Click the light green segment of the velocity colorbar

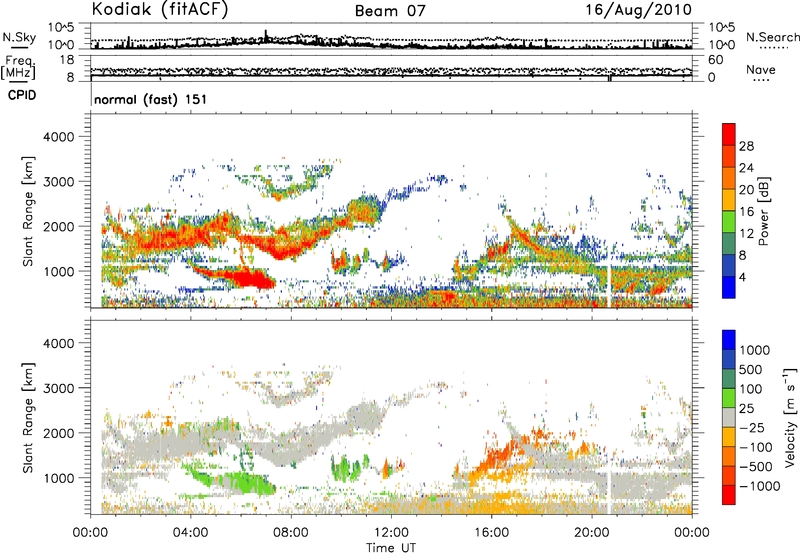729,398
